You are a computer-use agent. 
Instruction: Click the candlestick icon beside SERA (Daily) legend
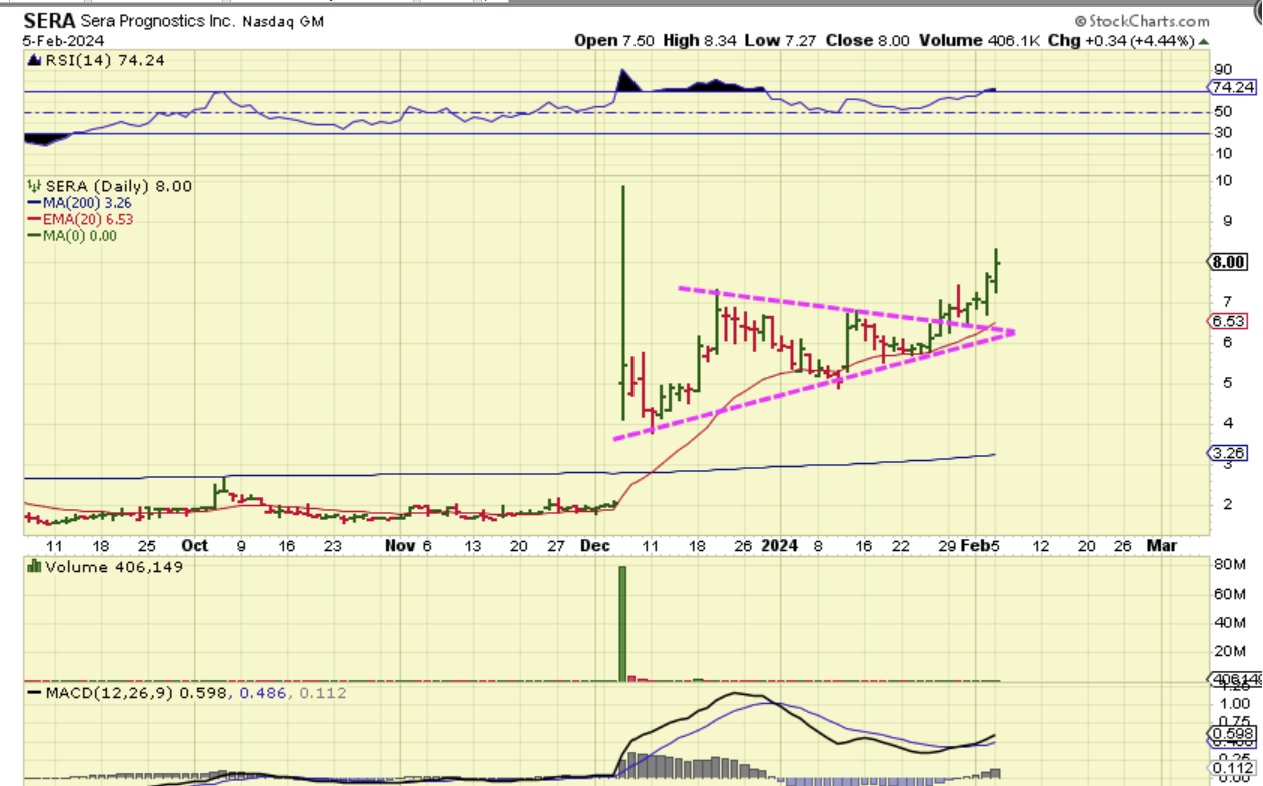tap(32, 186)
